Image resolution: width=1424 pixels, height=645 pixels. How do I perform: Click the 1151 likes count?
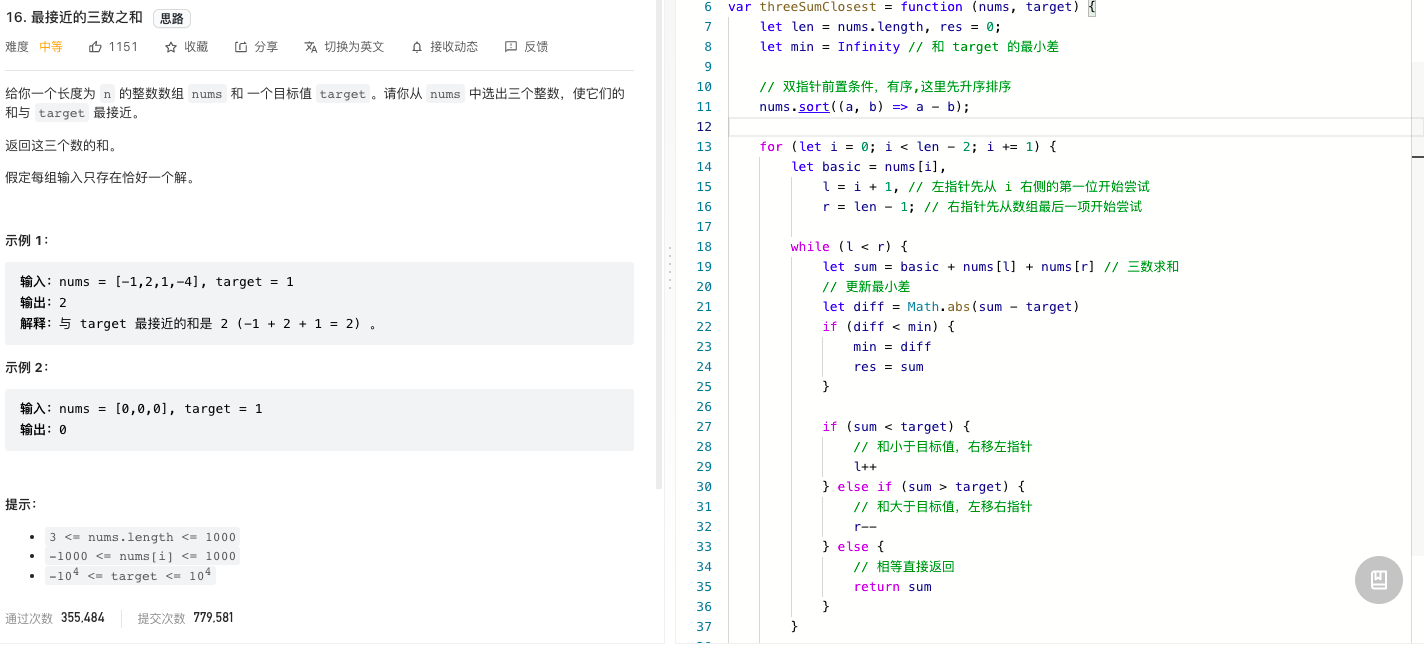pos(123,47)
